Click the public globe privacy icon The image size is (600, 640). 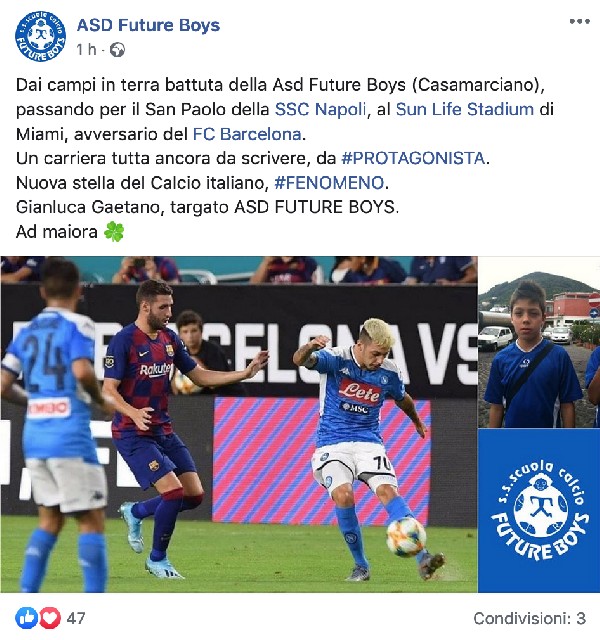point(118,50)
